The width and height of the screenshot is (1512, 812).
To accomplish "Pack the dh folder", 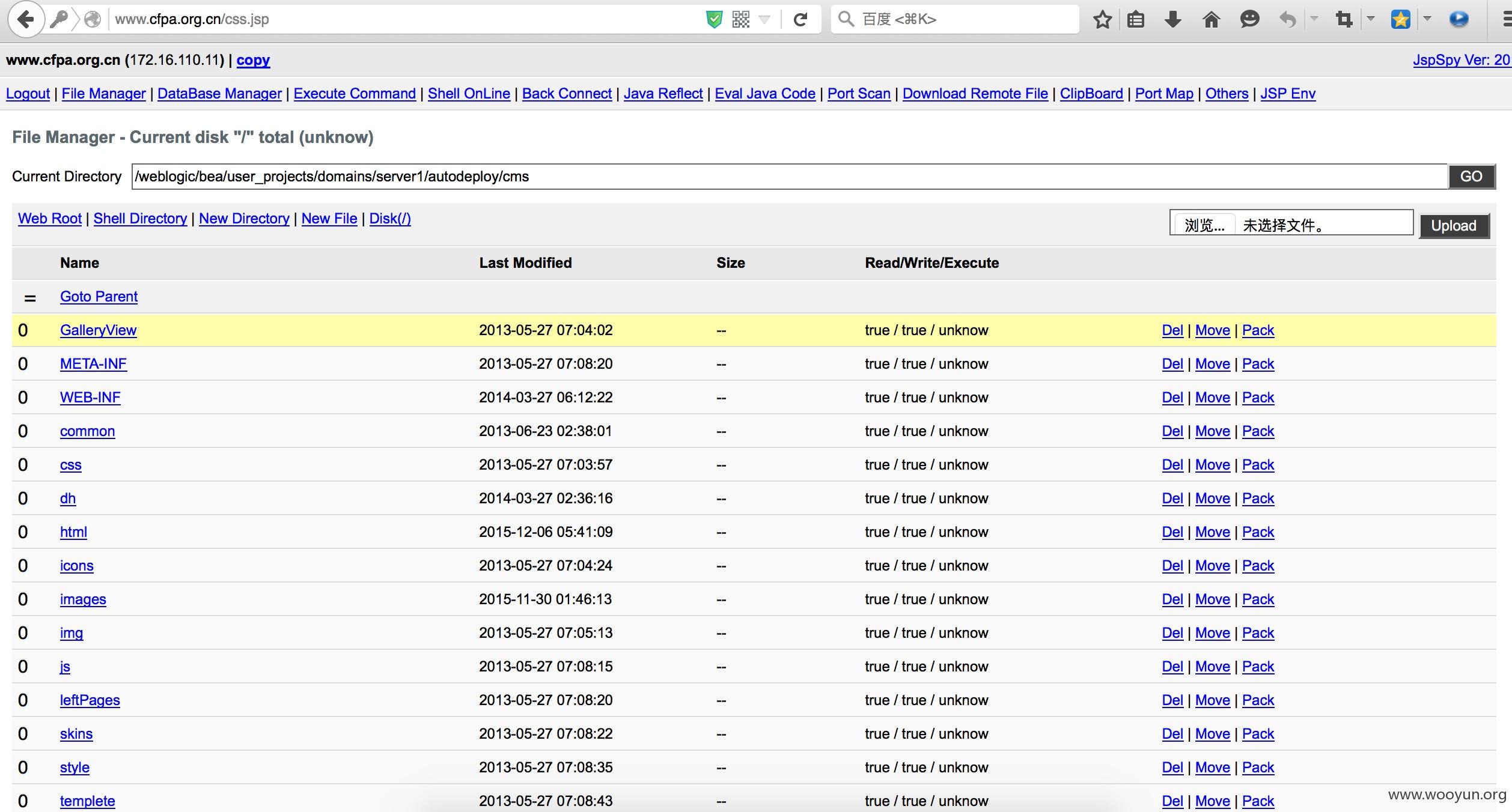I will [1258, 498].
